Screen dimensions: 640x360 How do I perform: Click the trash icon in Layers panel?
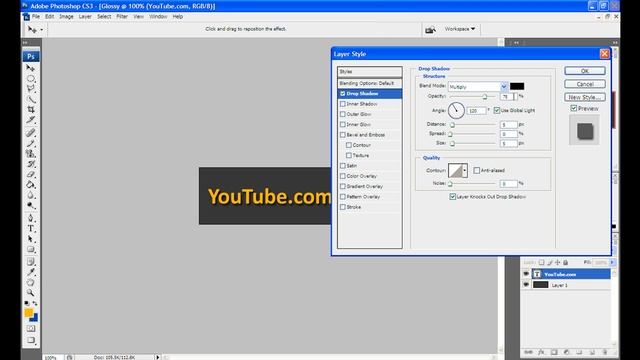pyautogui.click(x=605, y=352)
